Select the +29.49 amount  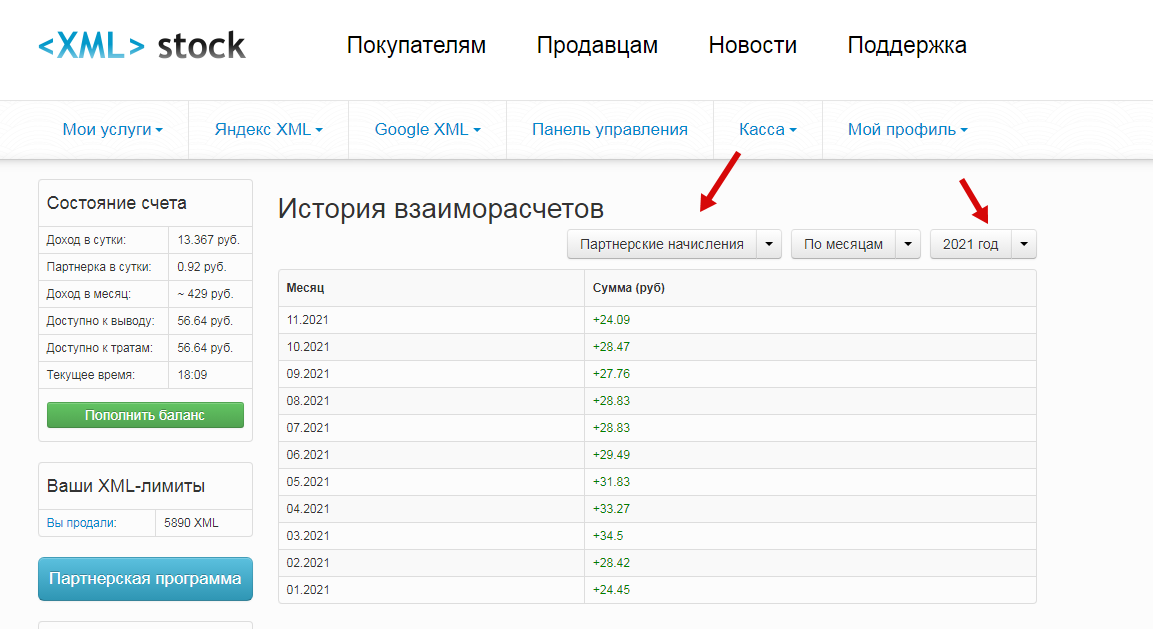[x=611, y=455]
